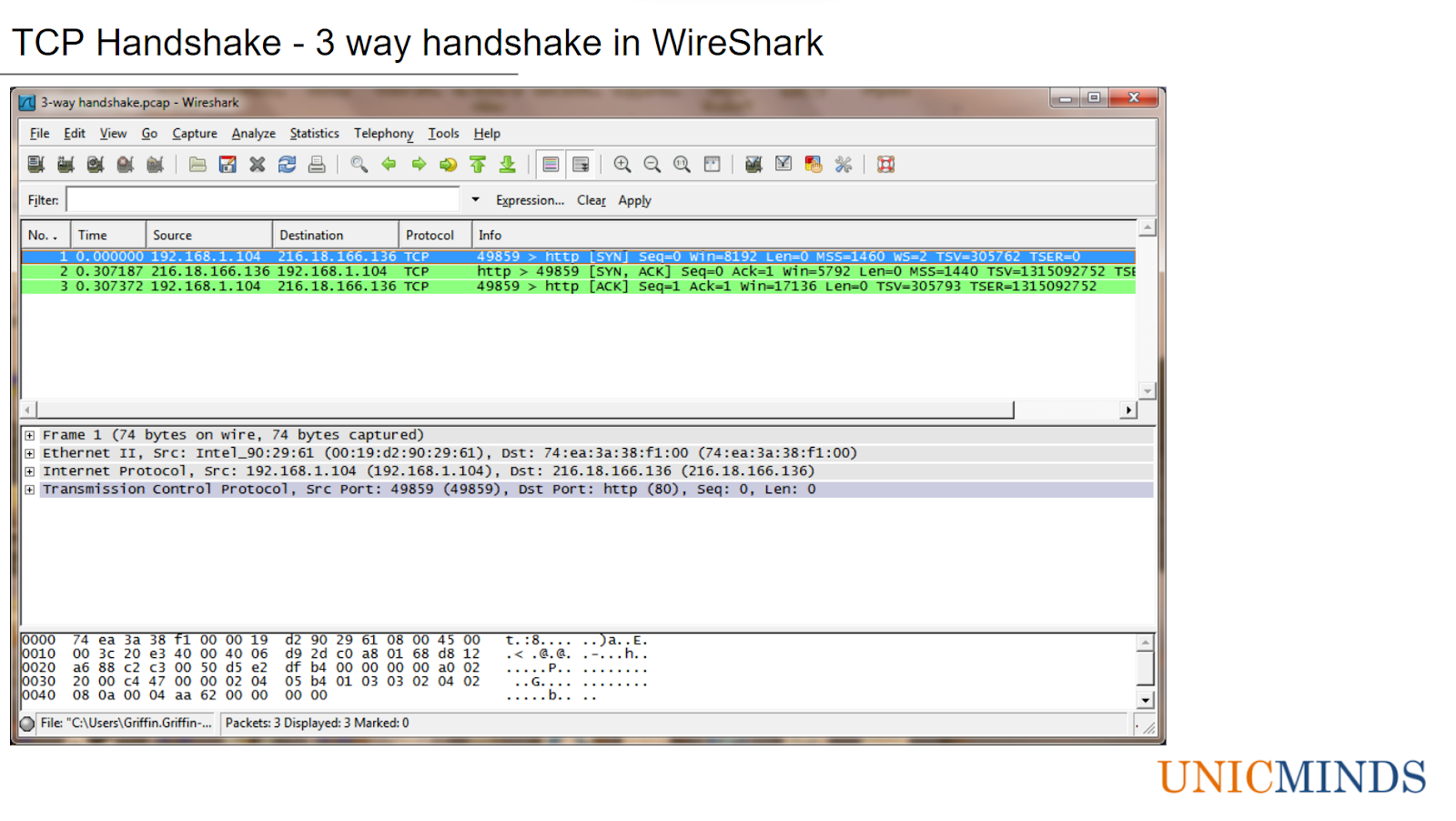Screen dimensions: 1456x821
Task: Toggle packet list colorization
Action: coord(551,165)
